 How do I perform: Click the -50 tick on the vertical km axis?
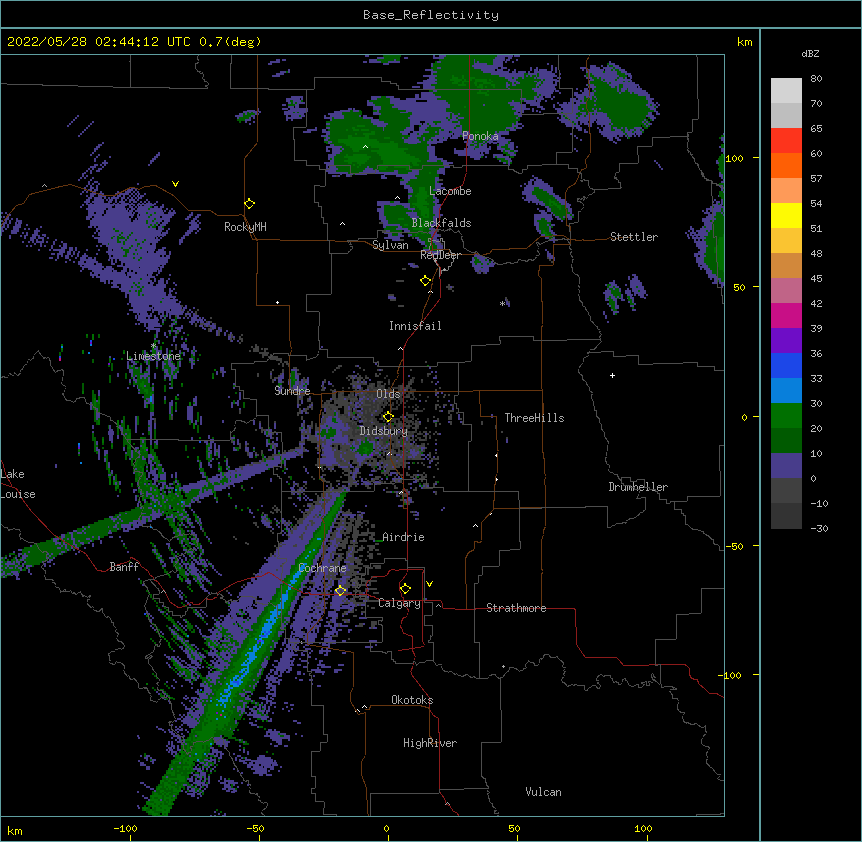[734, 546]
